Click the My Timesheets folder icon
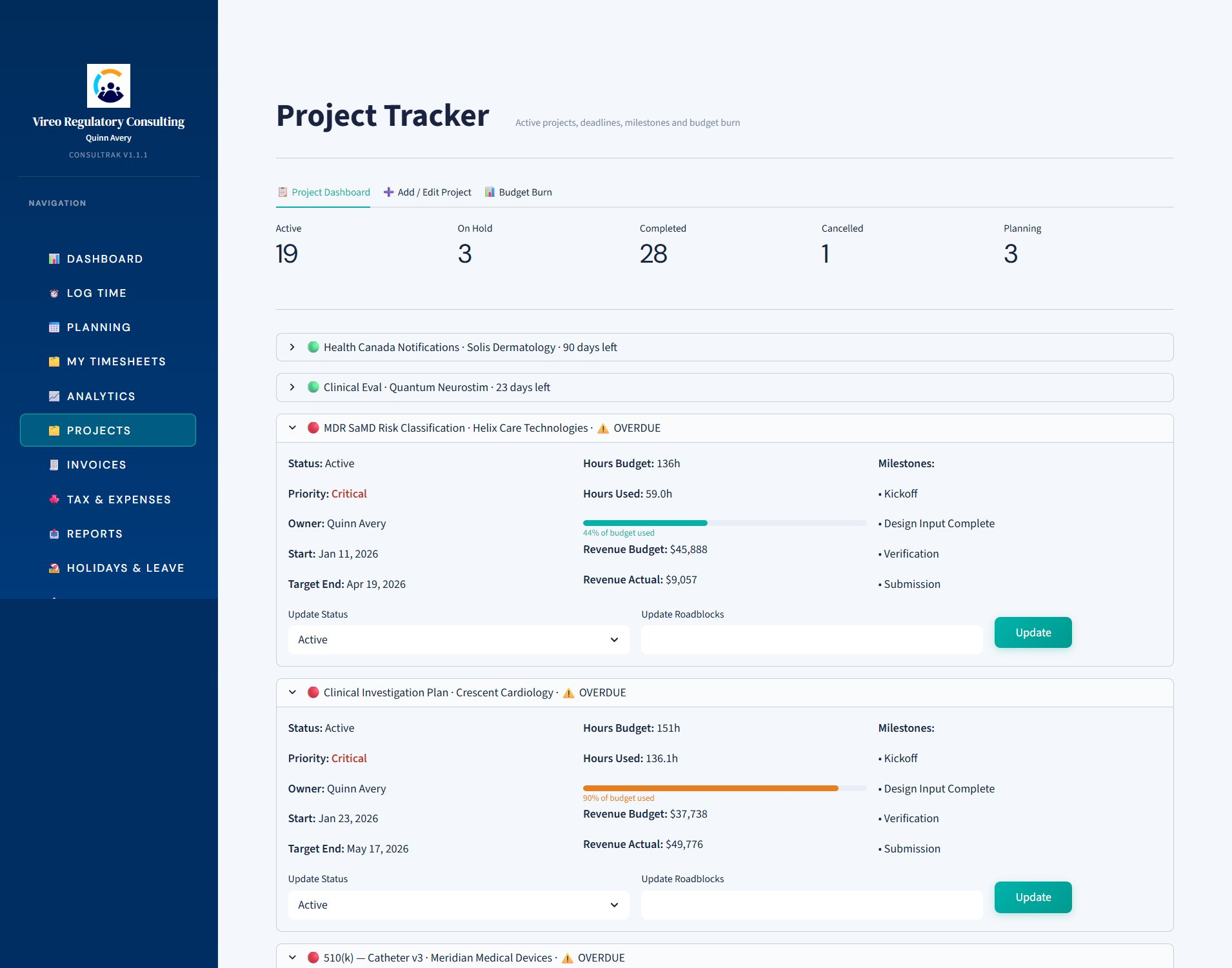Image resolution: width=1232 pixels, height=968 pixels. point(54,361)
